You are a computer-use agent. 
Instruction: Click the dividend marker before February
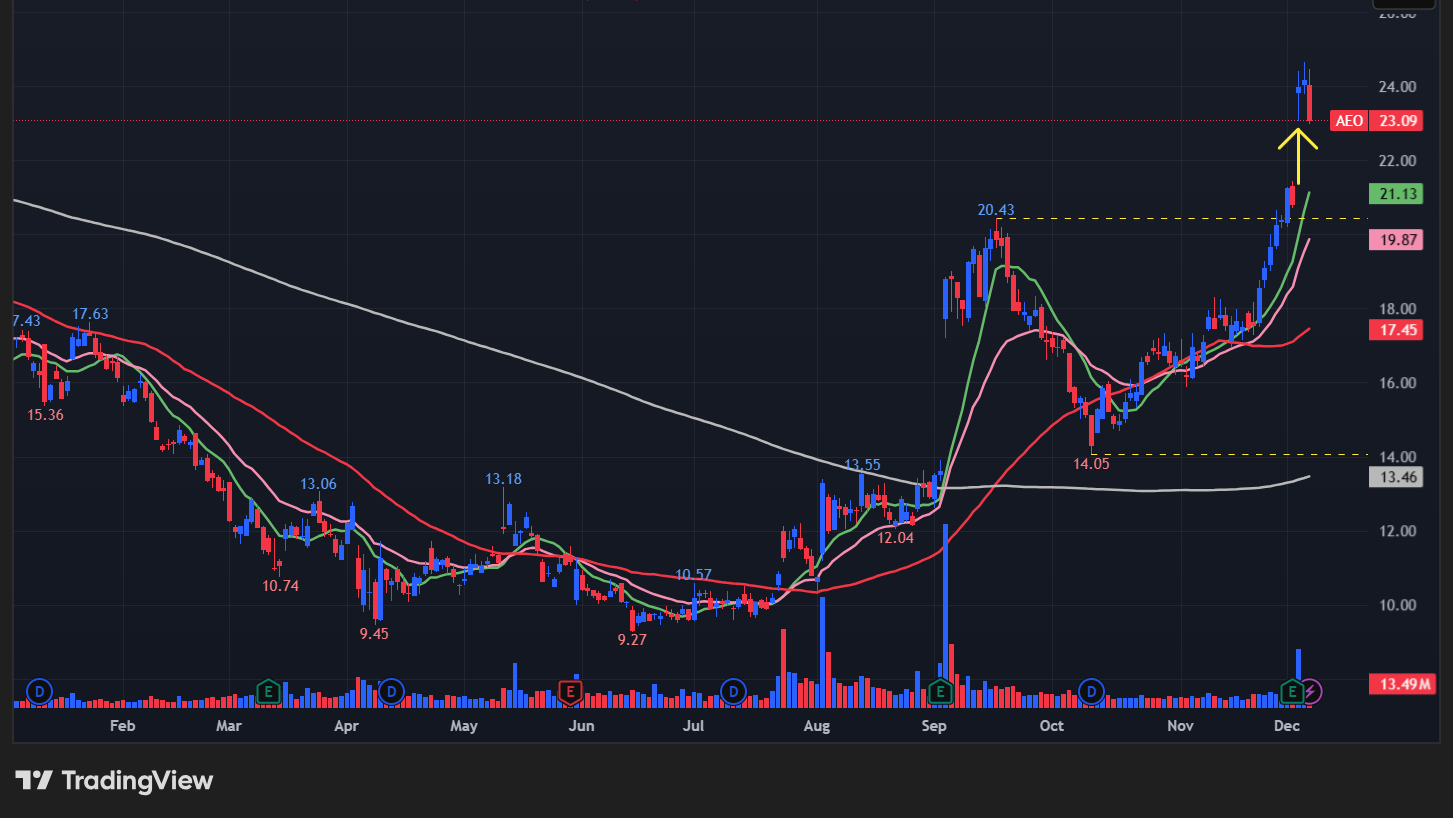pyautogui.click(x=40, y=690)
